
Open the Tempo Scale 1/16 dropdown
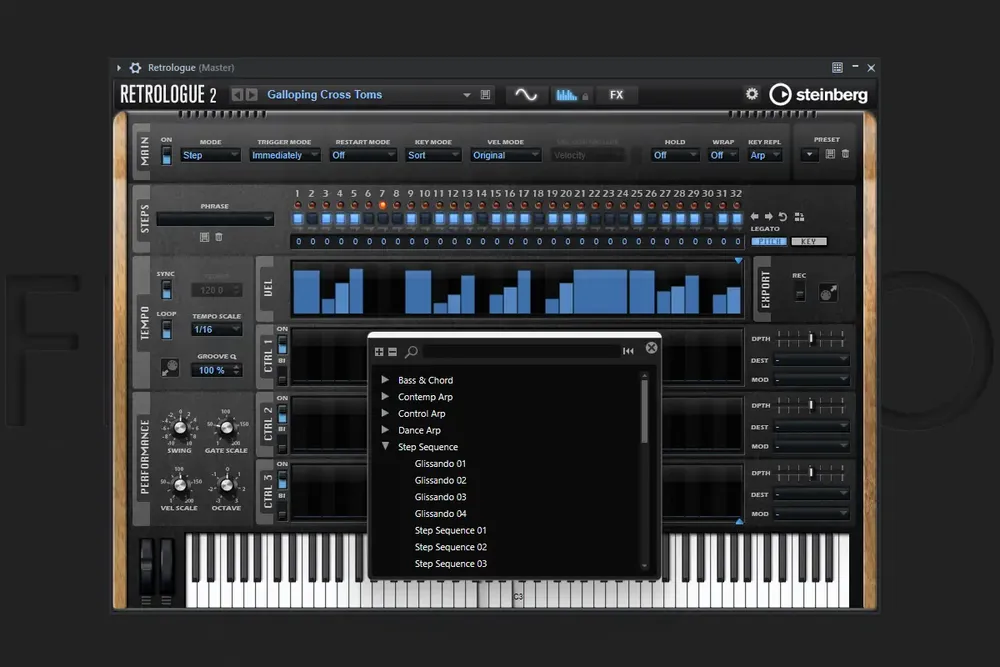point(217,329)
